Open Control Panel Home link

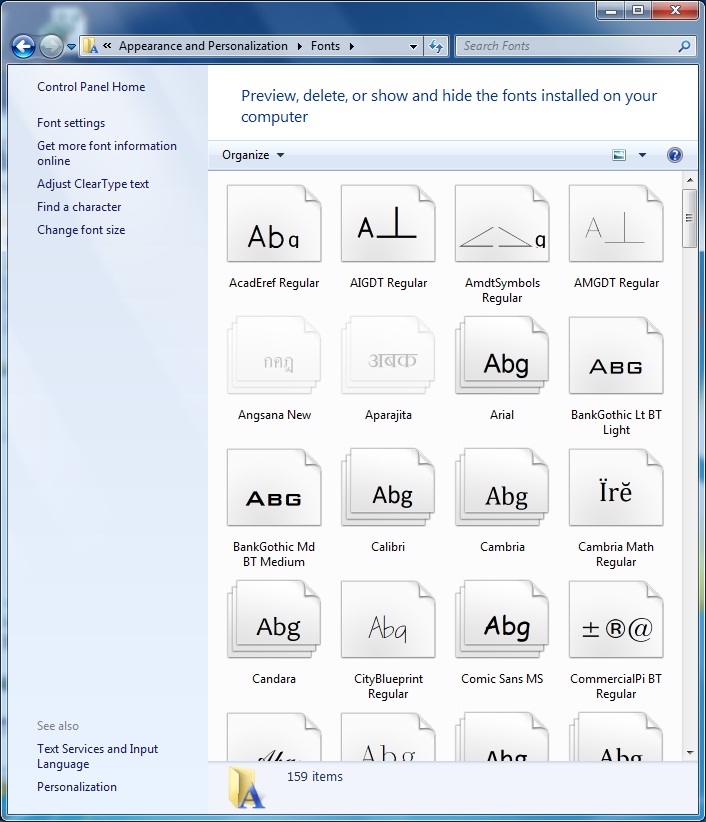pos(91,87)
